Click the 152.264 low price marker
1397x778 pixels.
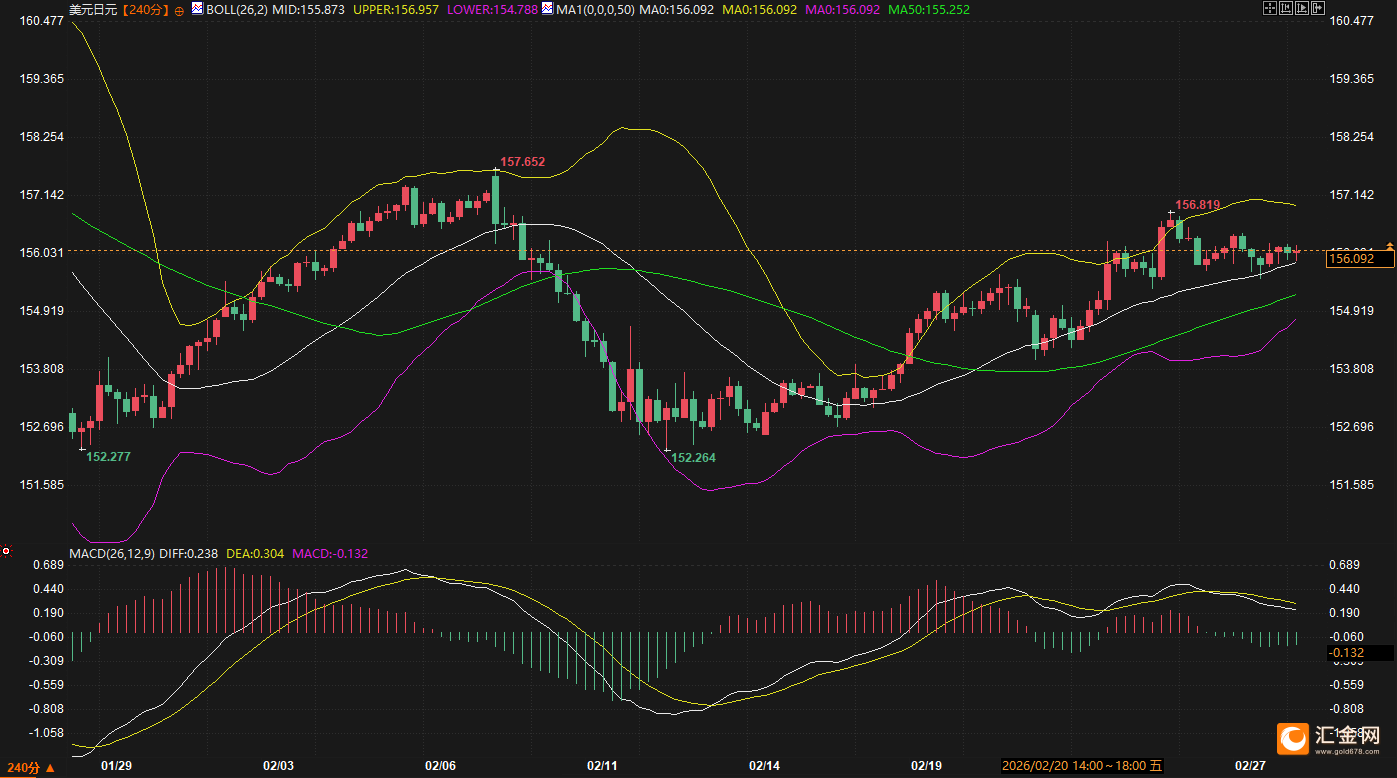click(694, 457)
